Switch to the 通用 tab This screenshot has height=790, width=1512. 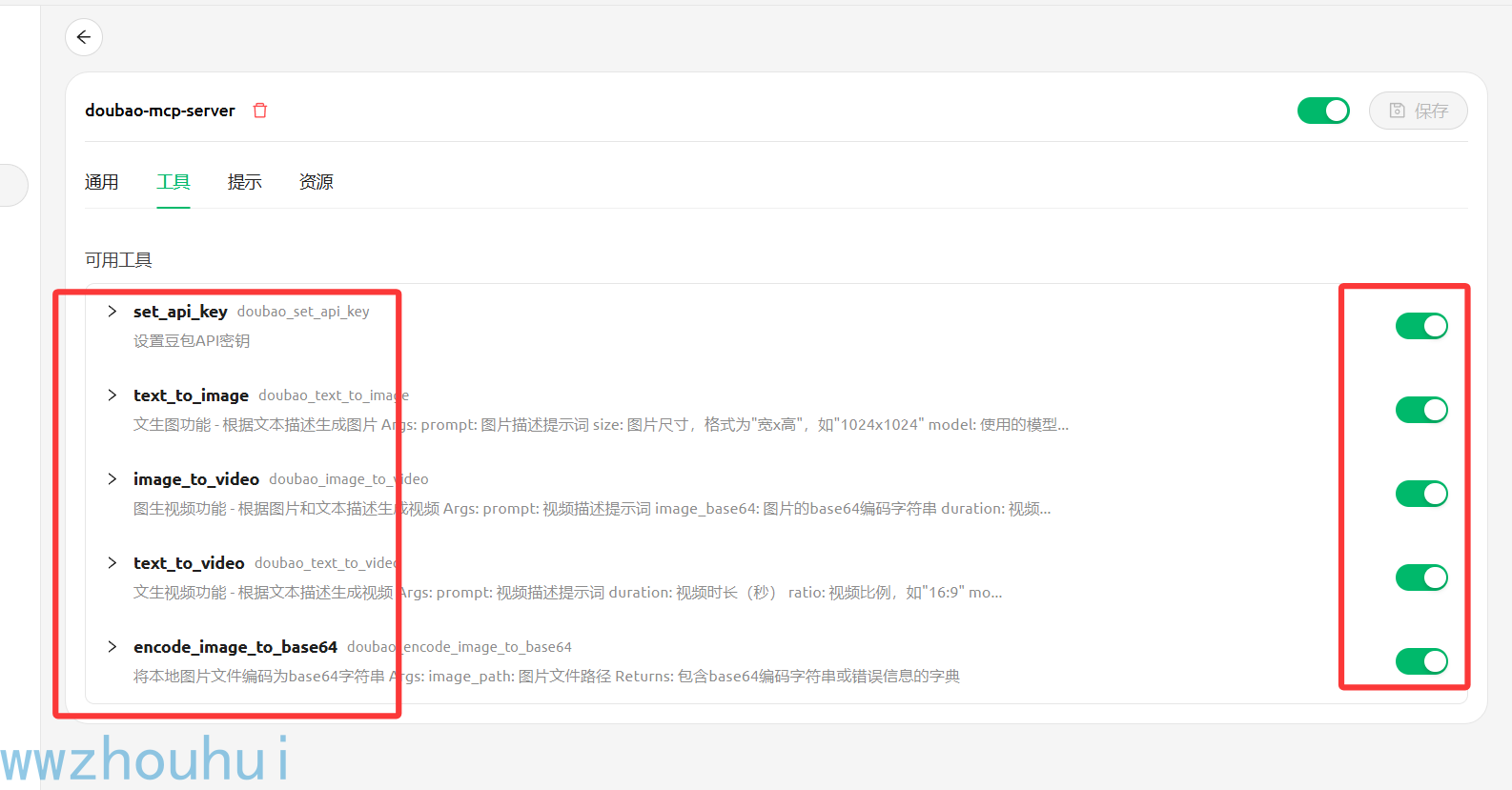point(102,182)
